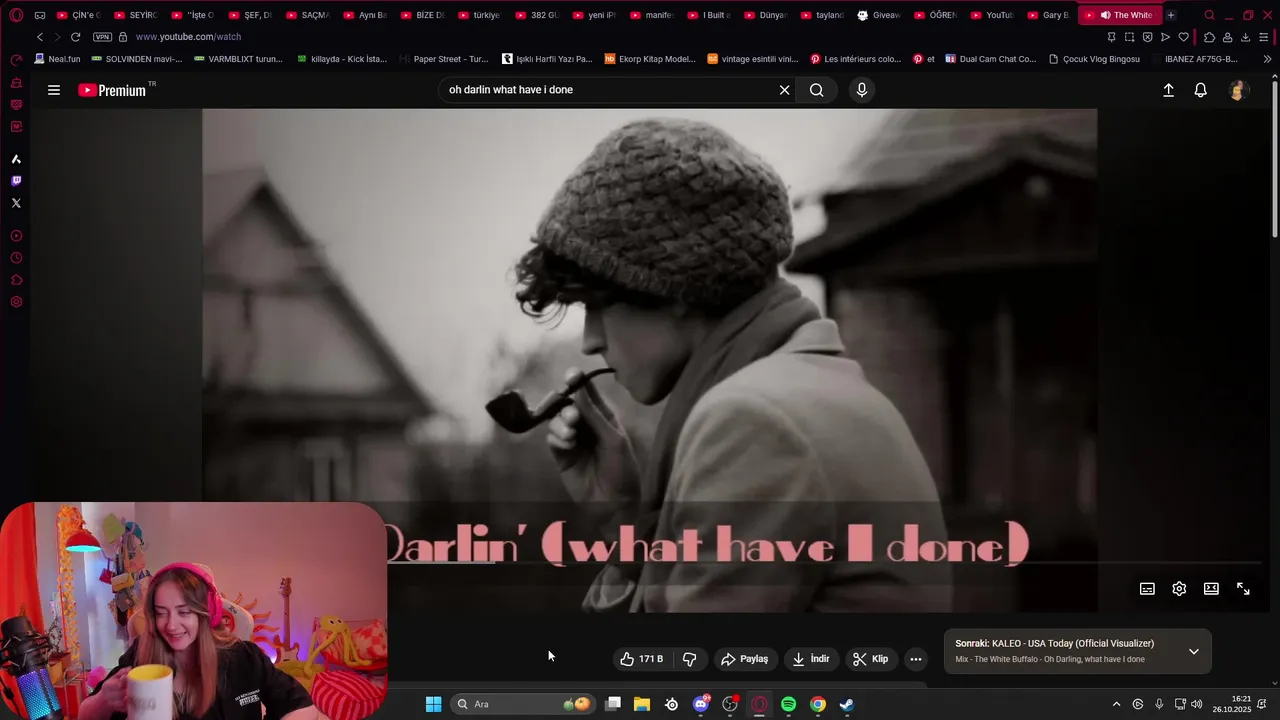The image size is (1280, 720).
Task: Switch to the "Giveaw" tab
Action: 879,15
